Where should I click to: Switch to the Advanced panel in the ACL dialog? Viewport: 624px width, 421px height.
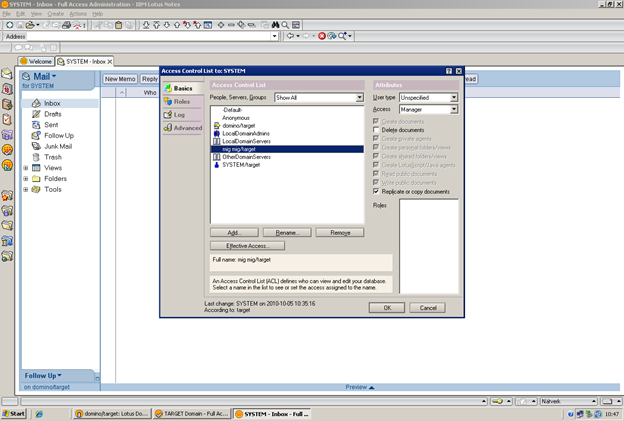182,128
